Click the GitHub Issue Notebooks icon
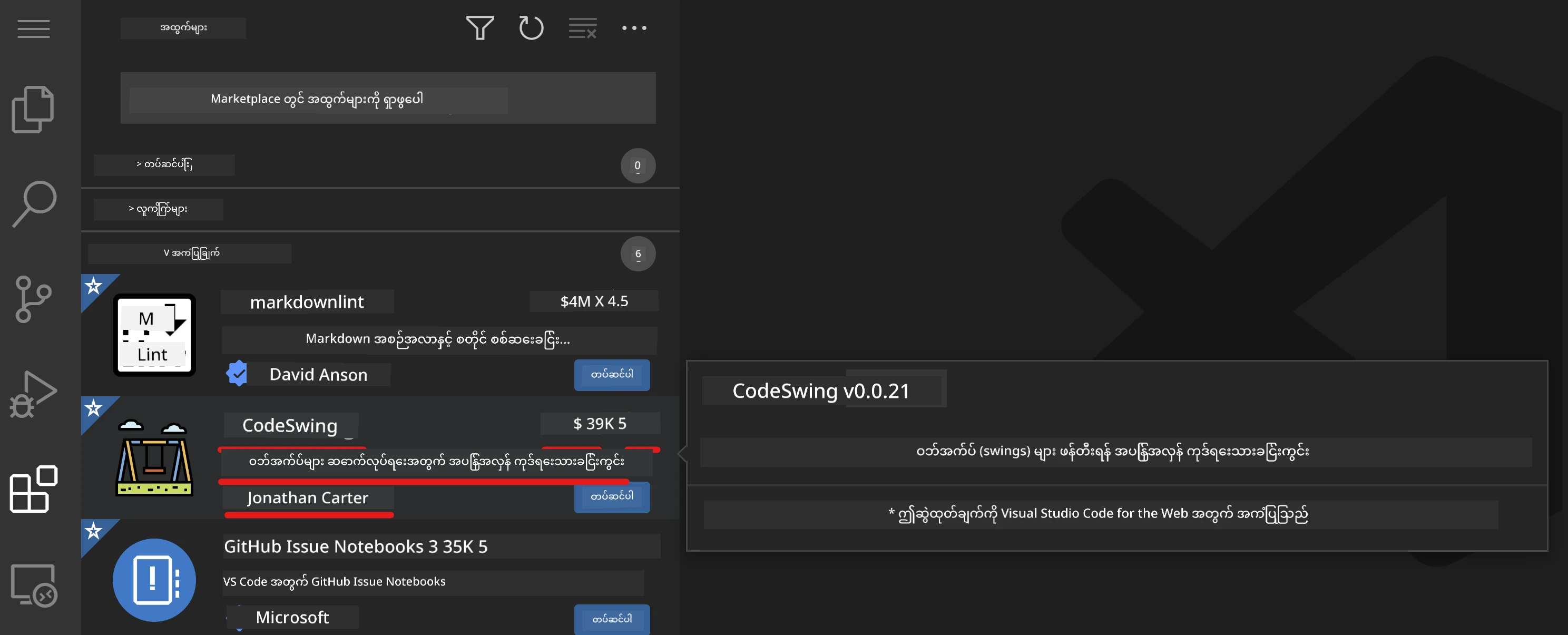This screenshot has width=1568, height=635. click(x=154, y=580)
